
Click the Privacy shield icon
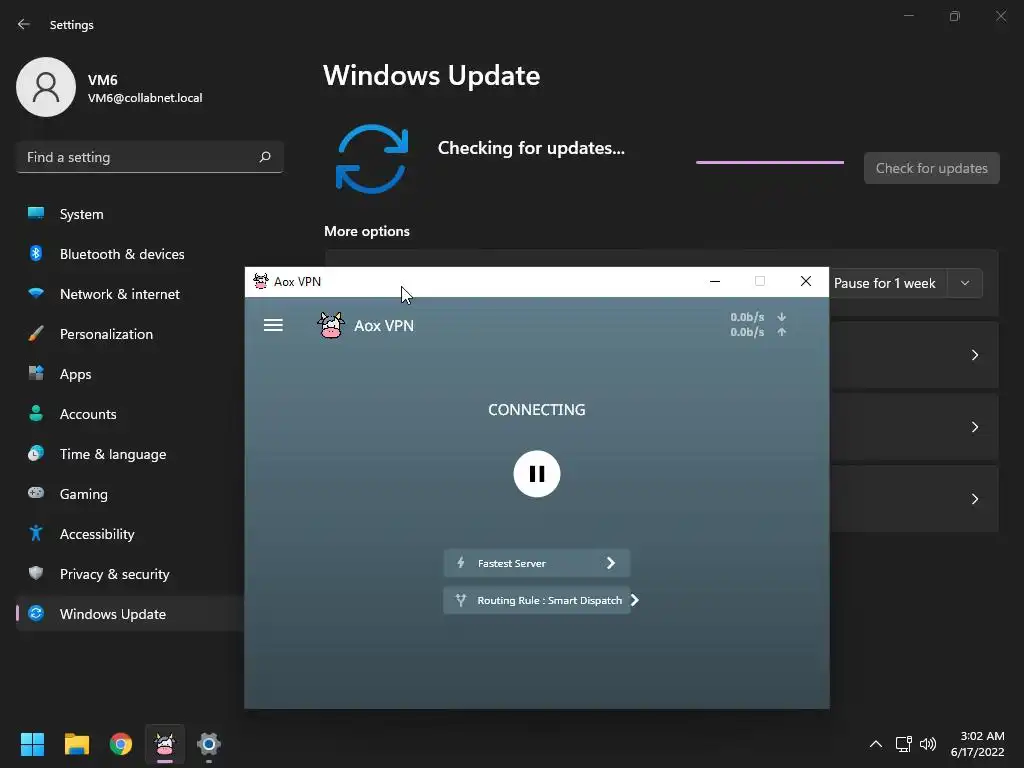tap(36, 573)
